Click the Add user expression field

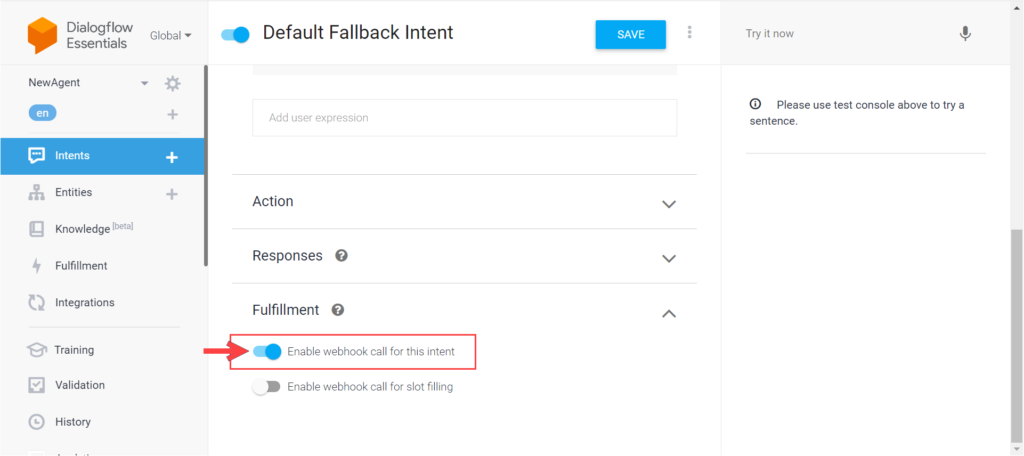(464, 118)
